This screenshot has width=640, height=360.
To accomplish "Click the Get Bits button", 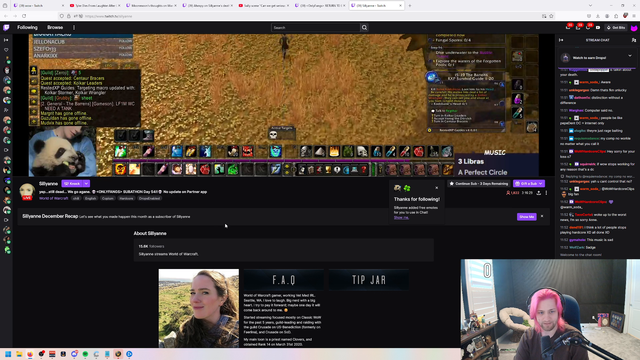I will (616, 27).
